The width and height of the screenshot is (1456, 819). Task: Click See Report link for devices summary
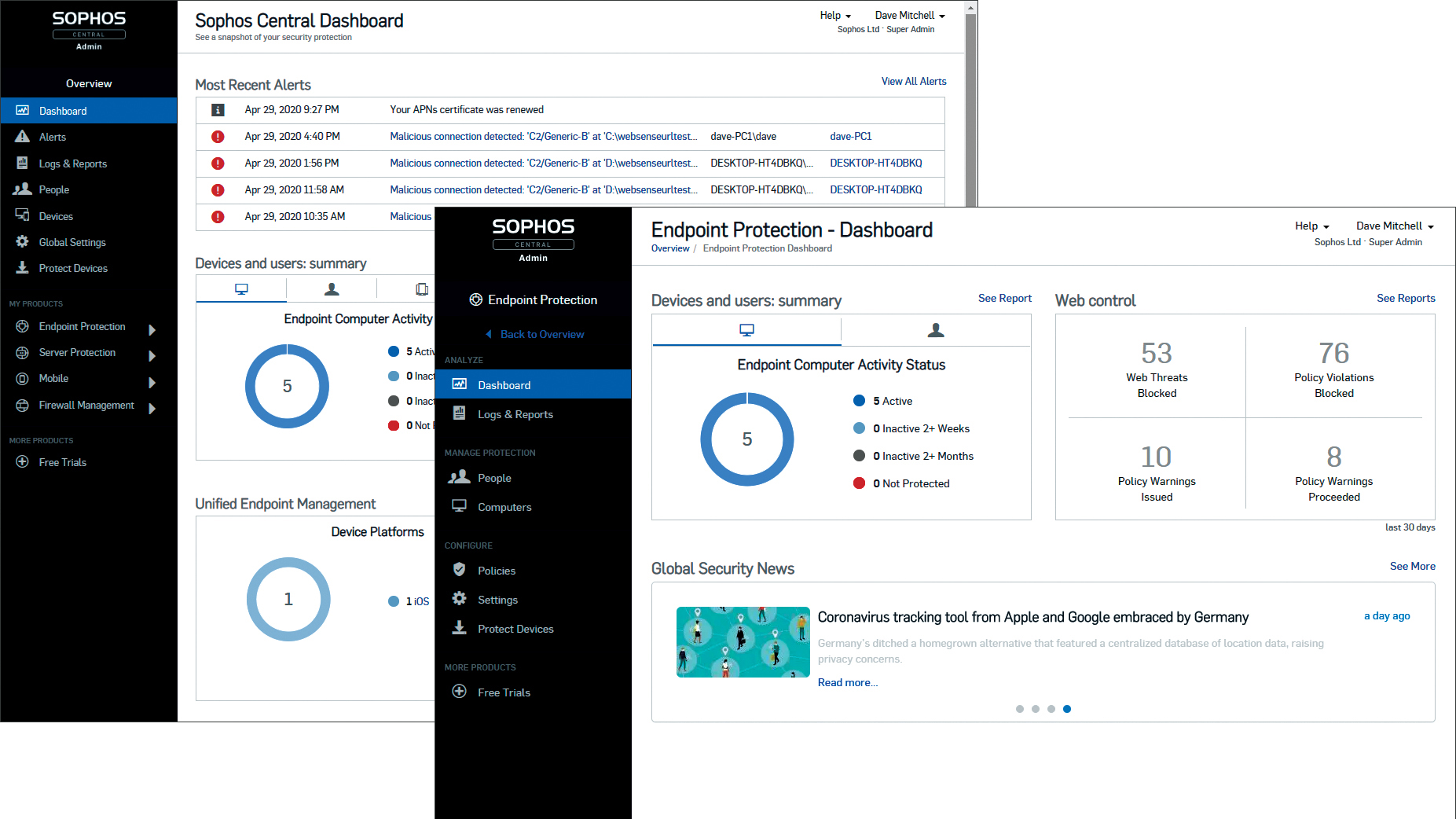[x=1004, y=299]
